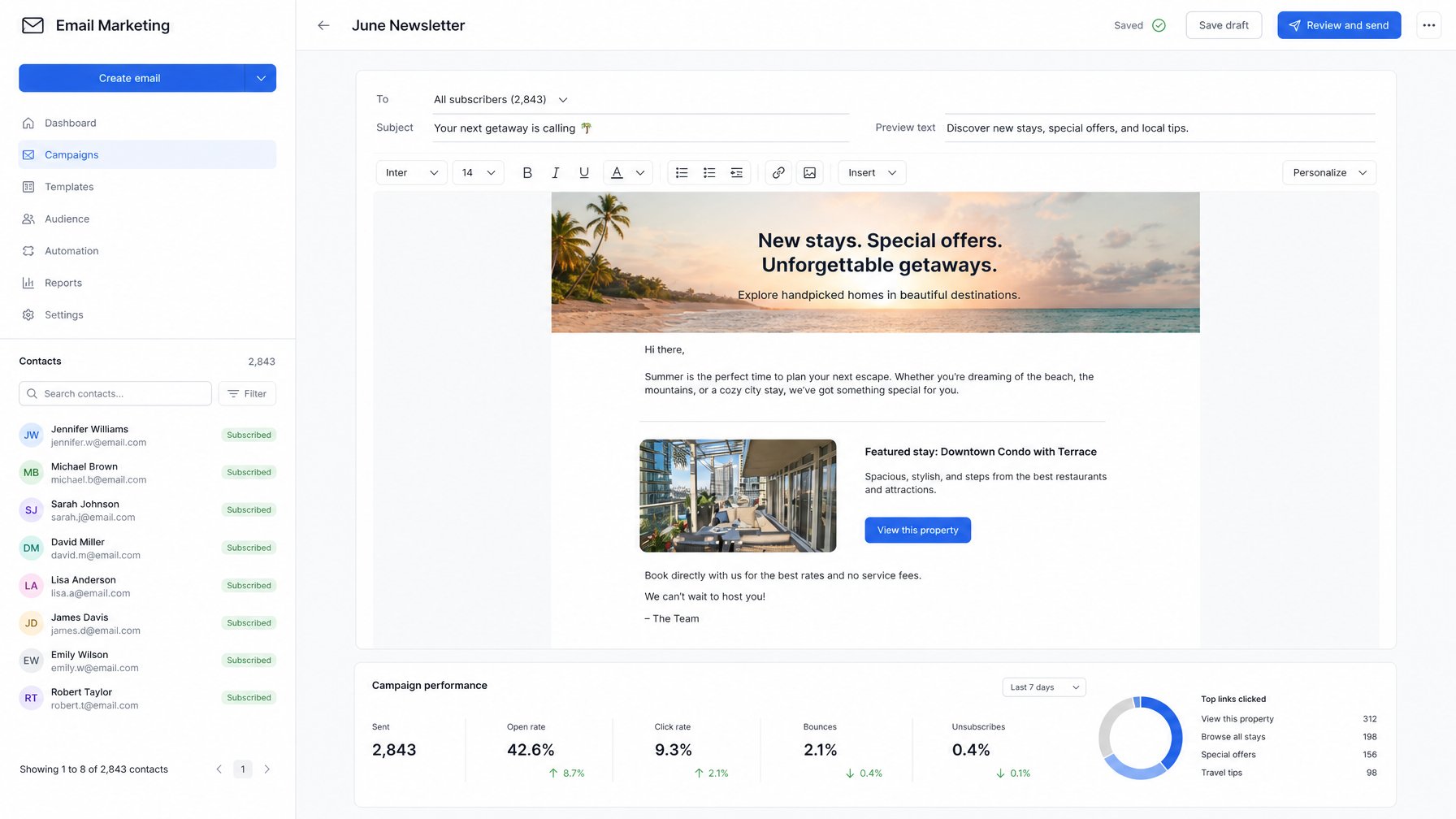Select the RT avatar for Robert Taylor
The width and height of the screenshot is (1456, 819).
pos(31,698)
